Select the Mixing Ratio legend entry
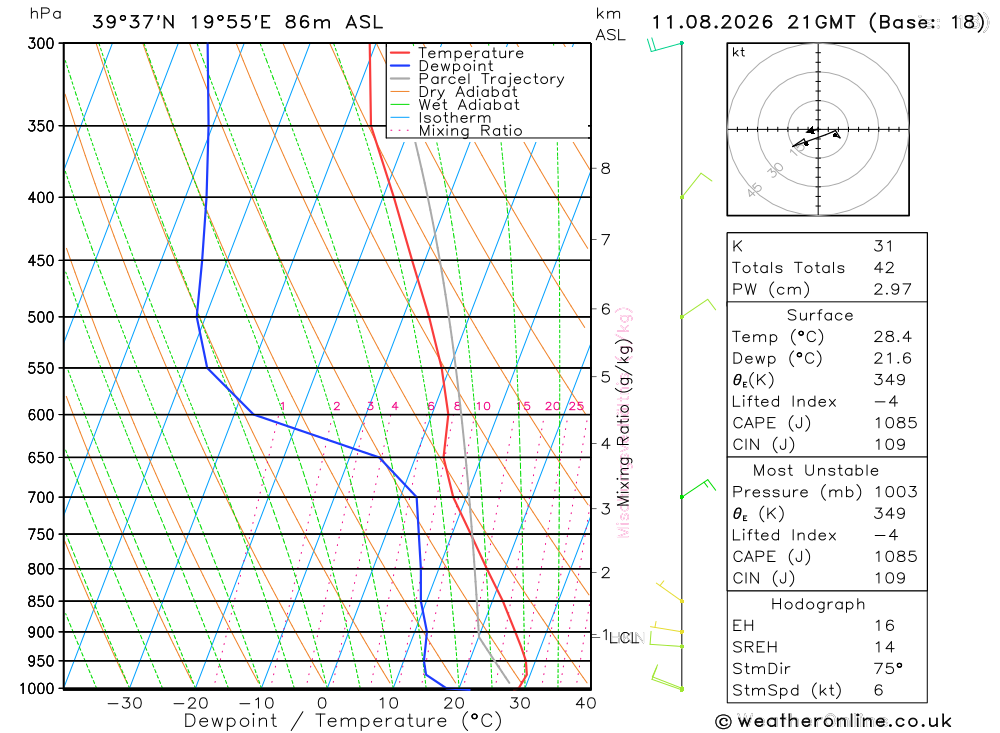The width and height of the screenshot is (1000, 733). coord(470,130)
